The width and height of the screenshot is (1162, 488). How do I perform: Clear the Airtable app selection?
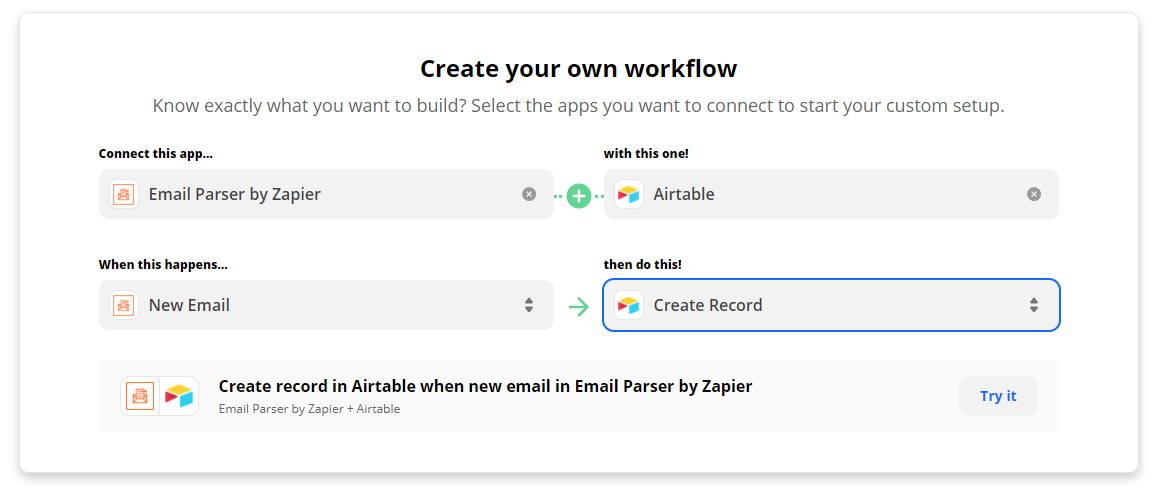pyautogui.click(x=1034, y=194)
